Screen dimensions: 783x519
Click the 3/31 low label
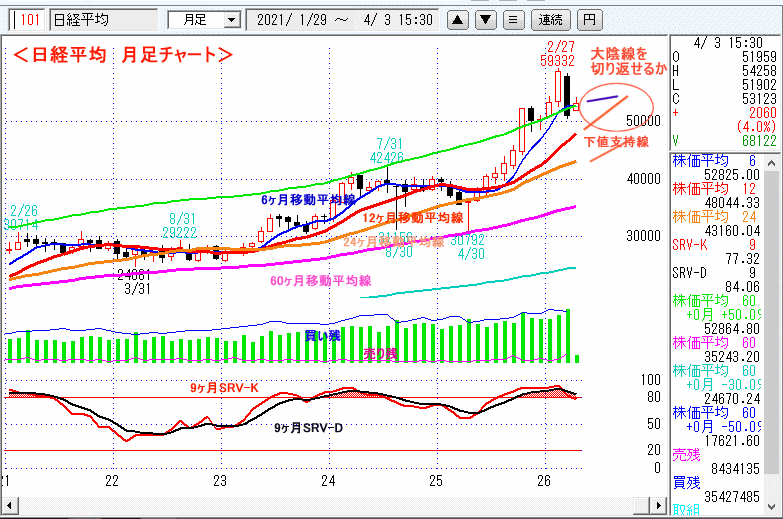137,289
